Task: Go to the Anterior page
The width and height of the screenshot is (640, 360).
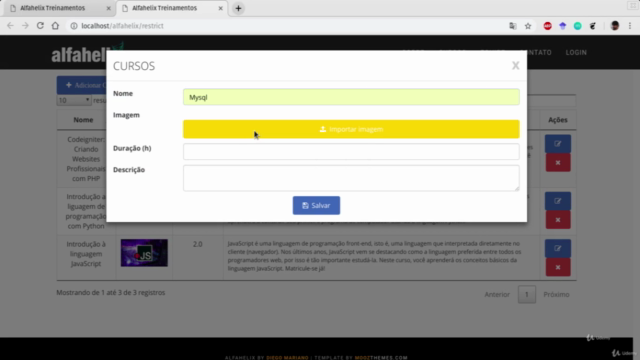Action: pyautogui.click(x=497, y=294)
